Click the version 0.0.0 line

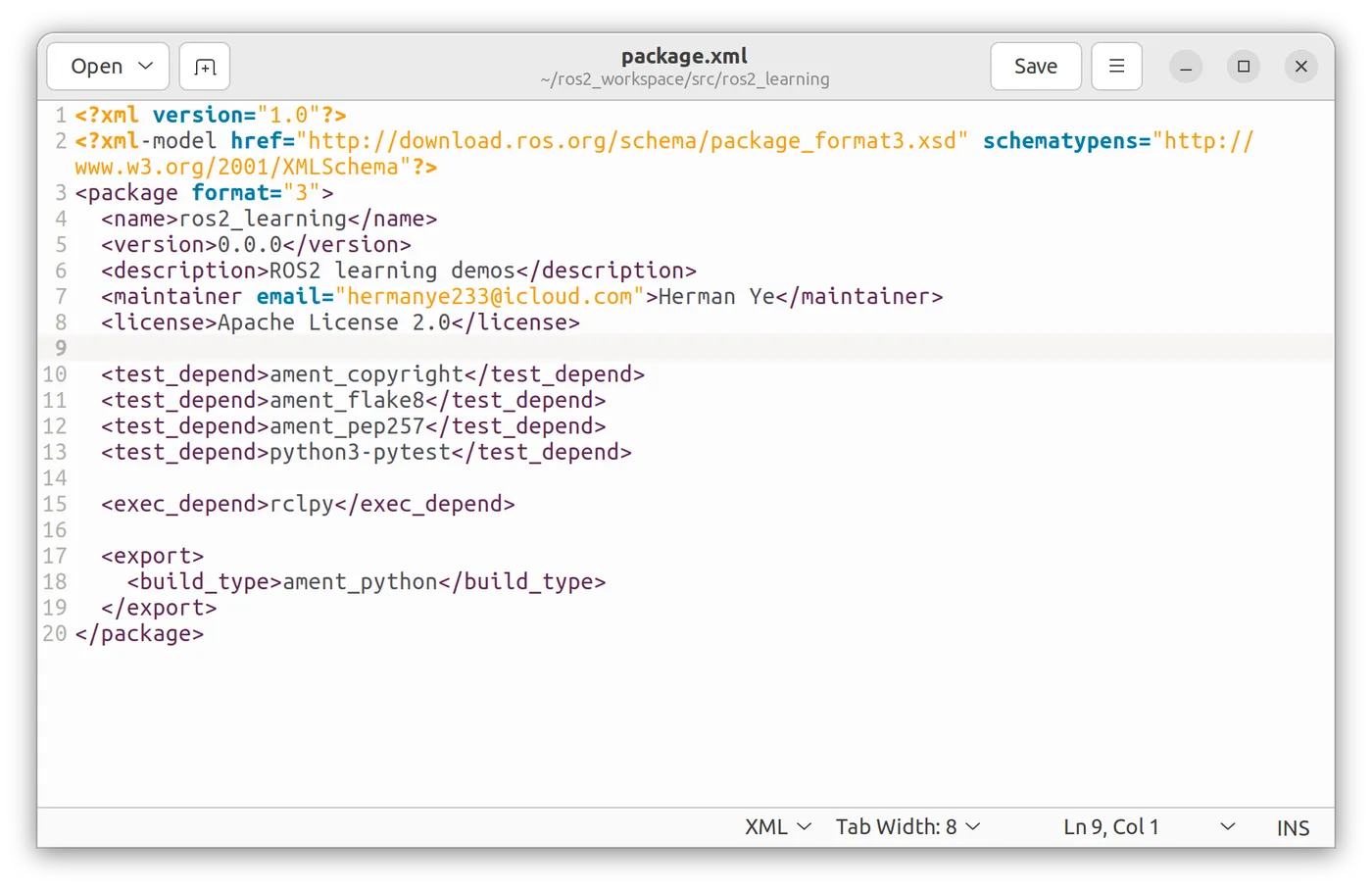click(x=256, y=245)
